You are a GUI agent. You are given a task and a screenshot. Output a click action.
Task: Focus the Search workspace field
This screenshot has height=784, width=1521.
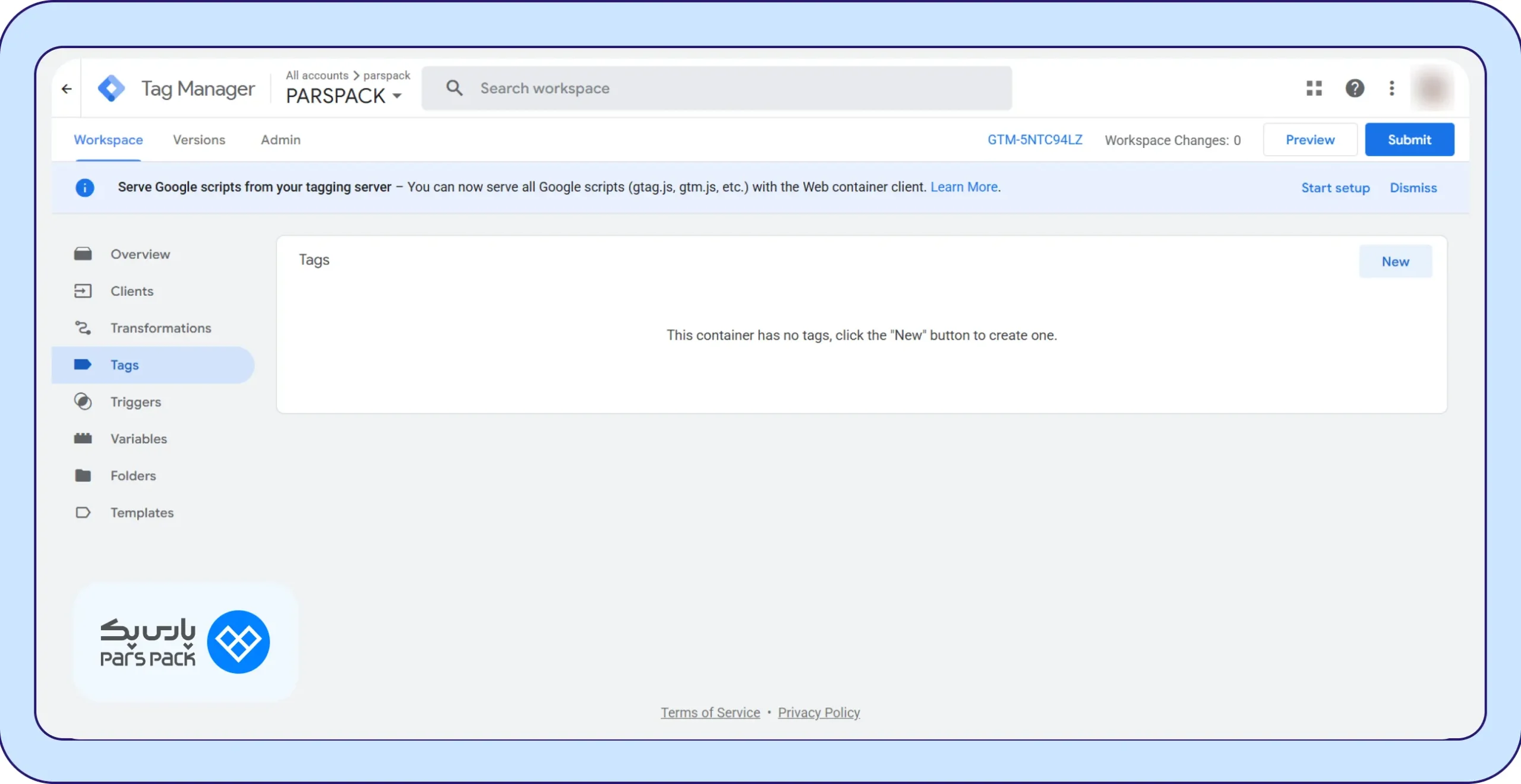pos(717,88)
